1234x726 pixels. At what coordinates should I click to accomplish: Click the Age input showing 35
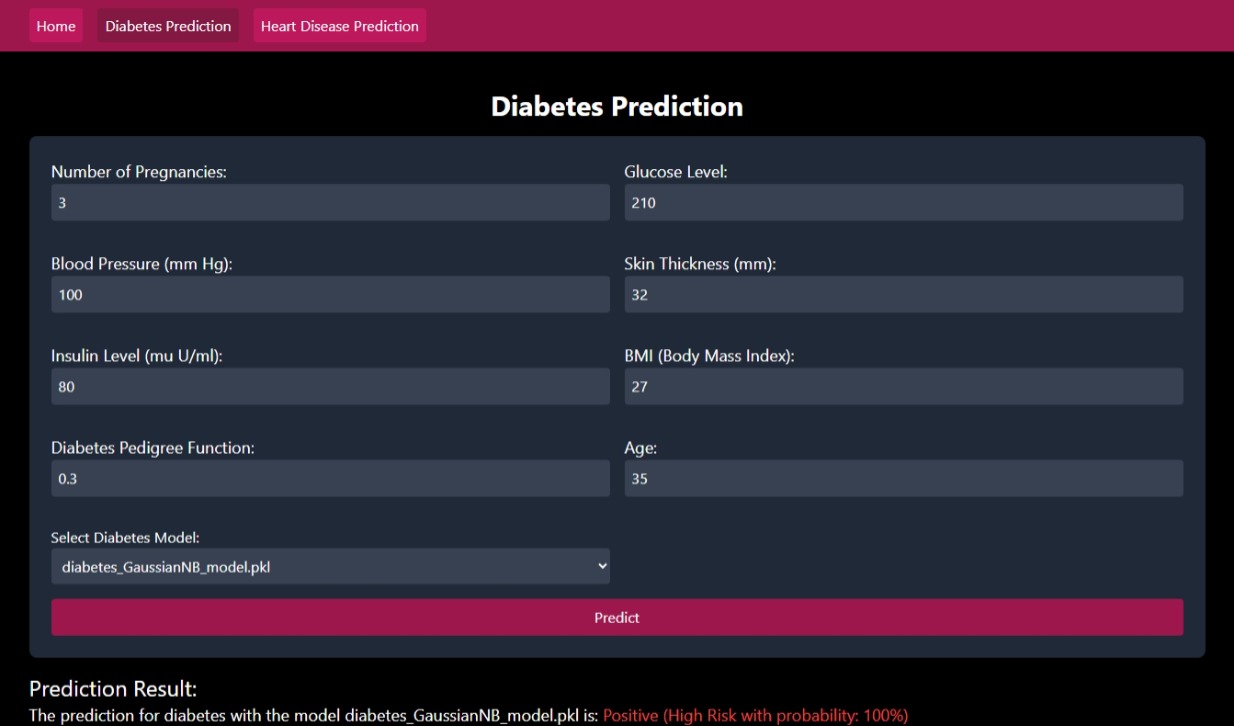(903, 479)
